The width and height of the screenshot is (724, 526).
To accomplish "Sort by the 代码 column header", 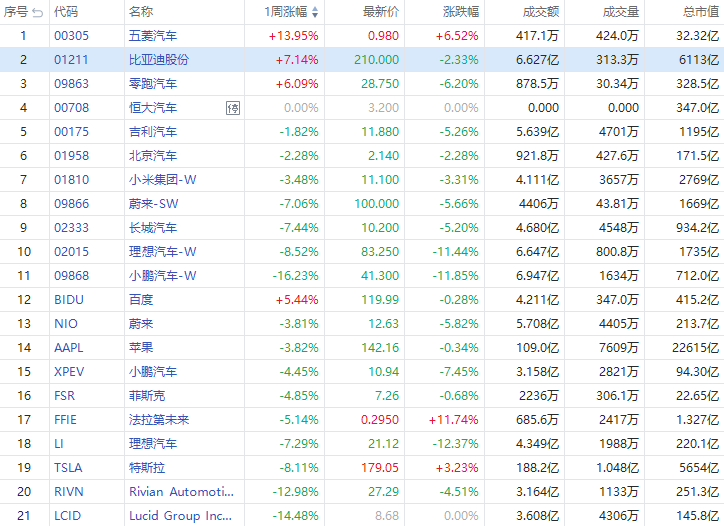I will pos(66,12).
